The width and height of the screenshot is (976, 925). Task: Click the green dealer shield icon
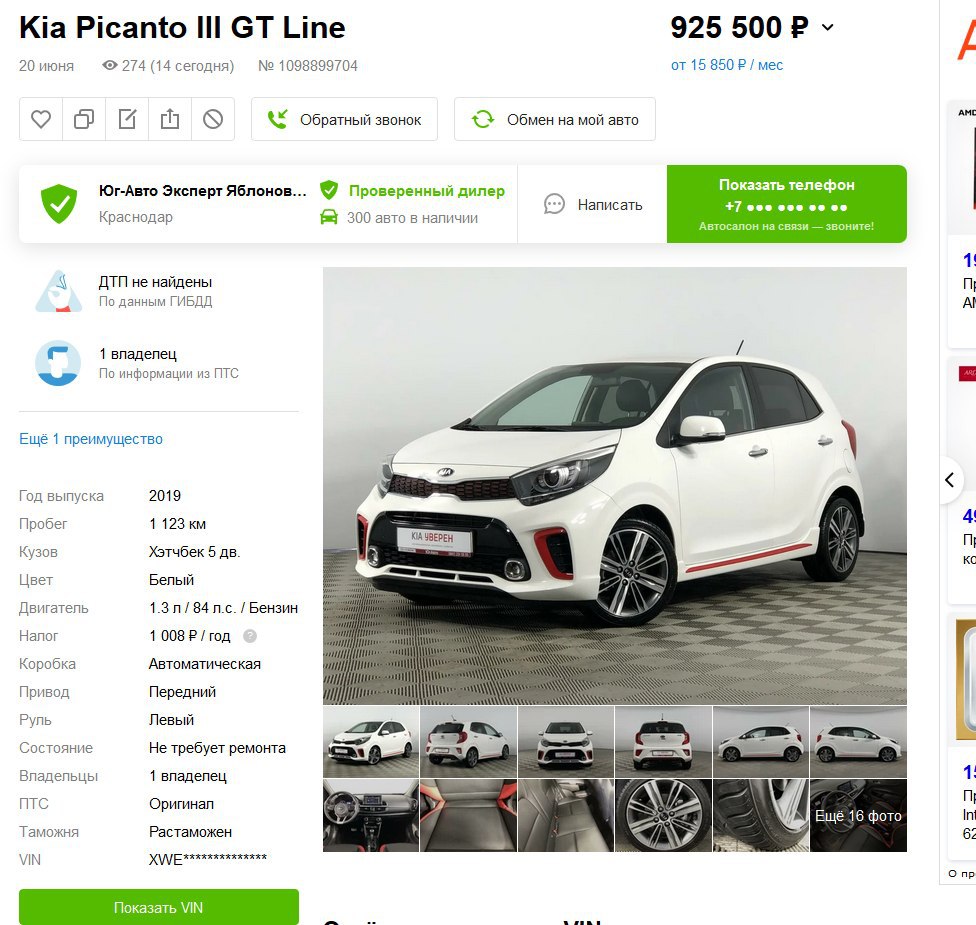(x=59, y=204)
